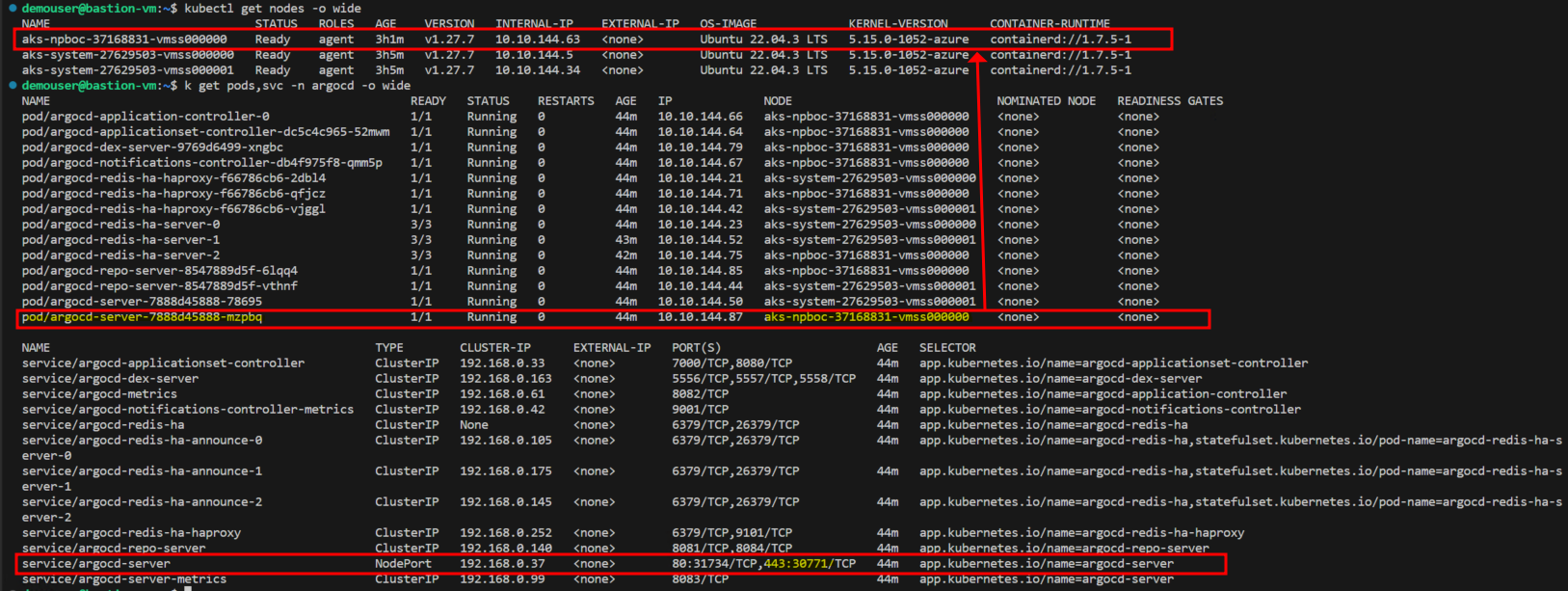Click cluster IP 192.168.0.37
The height and width of the screenshot is (591, 1568).
pos(502,564)
